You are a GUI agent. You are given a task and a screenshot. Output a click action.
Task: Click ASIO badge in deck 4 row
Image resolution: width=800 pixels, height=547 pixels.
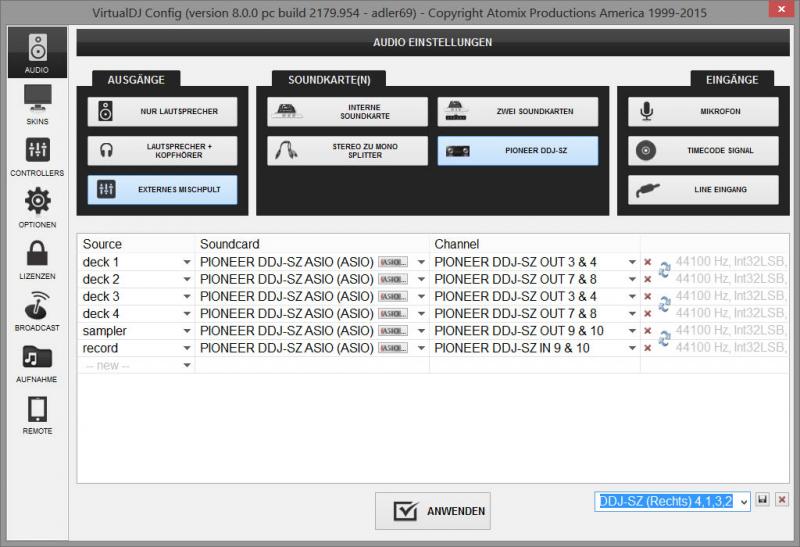point(393,314)
